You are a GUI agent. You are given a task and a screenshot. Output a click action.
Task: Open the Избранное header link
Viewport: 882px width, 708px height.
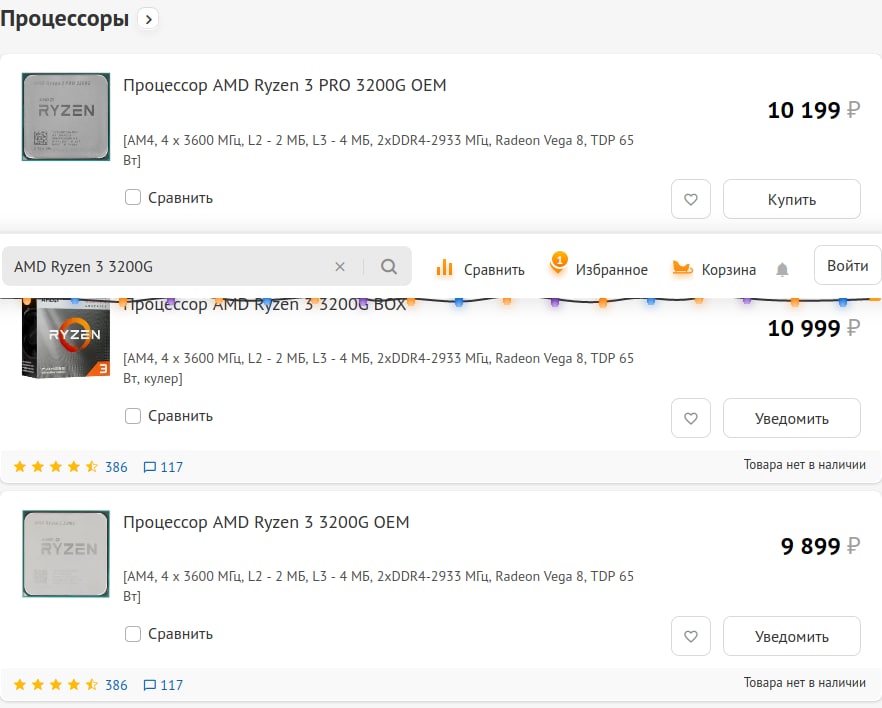point(611,270)
